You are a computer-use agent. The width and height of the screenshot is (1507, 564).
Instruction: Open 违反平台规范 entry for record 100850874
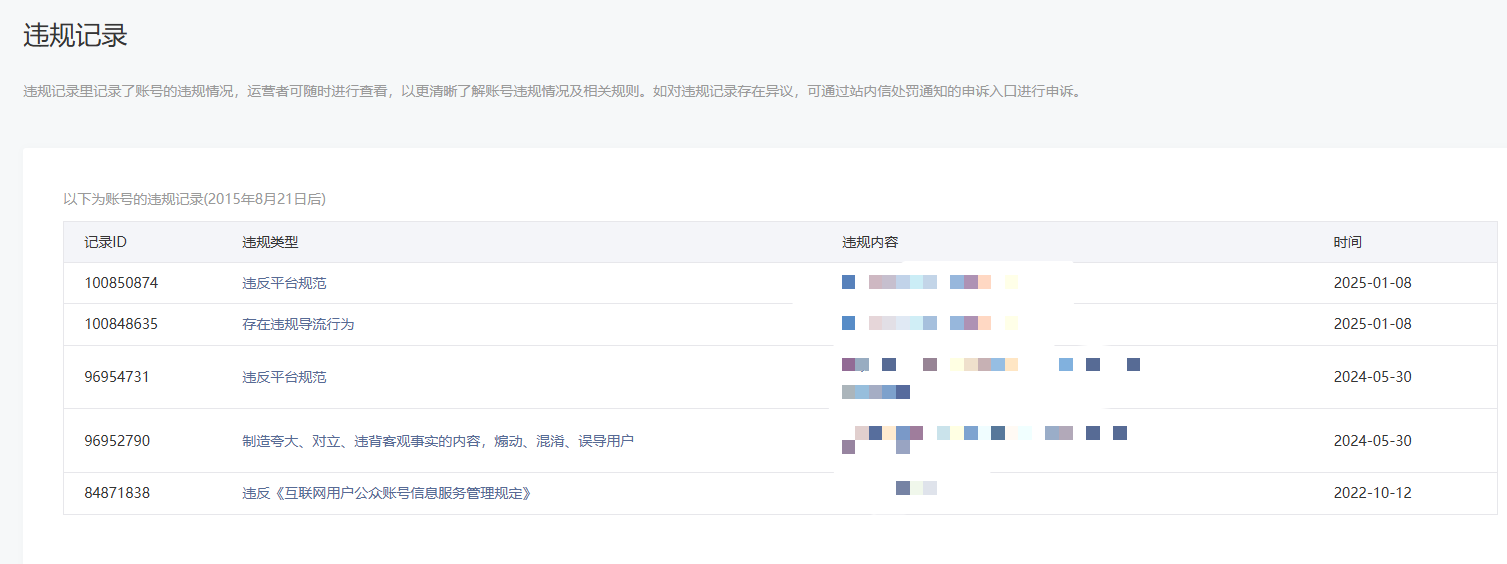[x=284, y=283]
